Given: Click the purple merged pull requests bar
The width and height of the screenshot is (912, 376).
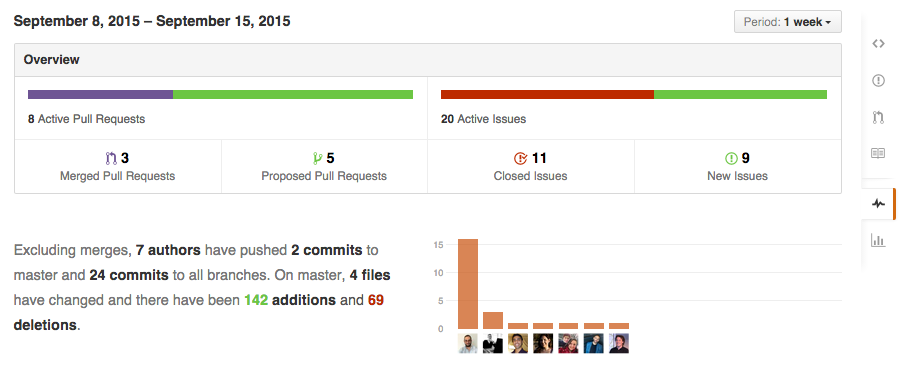Looking at the screenshot, I should 101,94.
